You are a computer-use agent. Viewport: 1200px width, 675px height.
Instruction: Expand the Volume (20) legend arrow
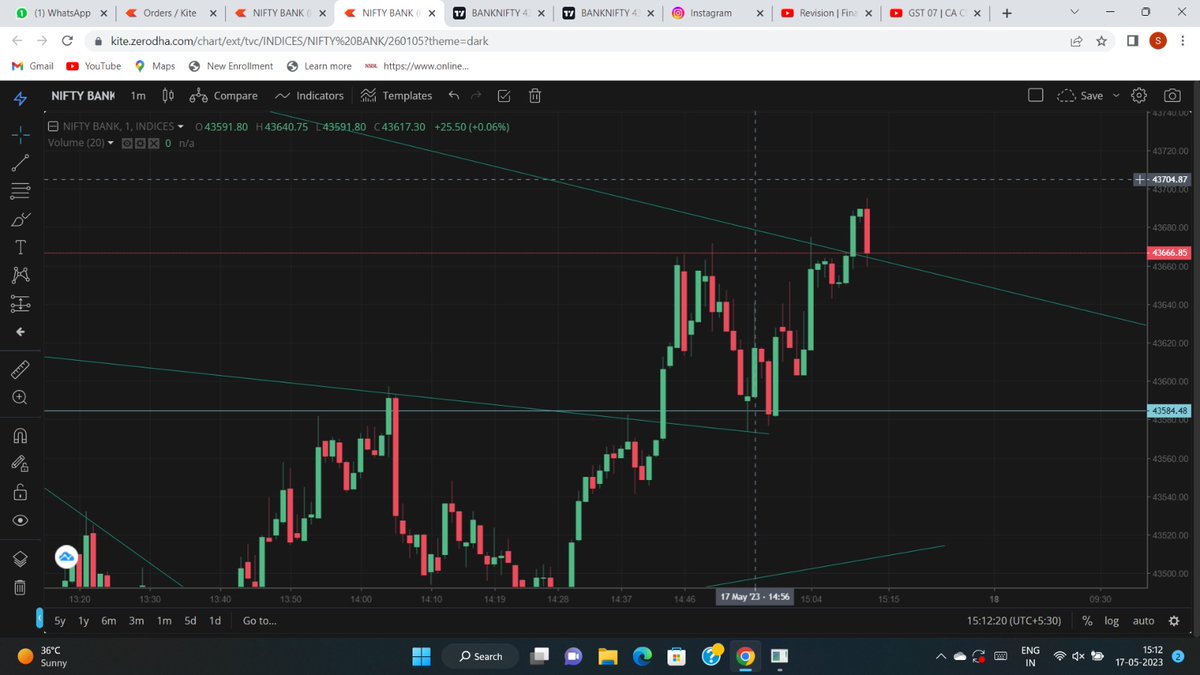[111, 143]
